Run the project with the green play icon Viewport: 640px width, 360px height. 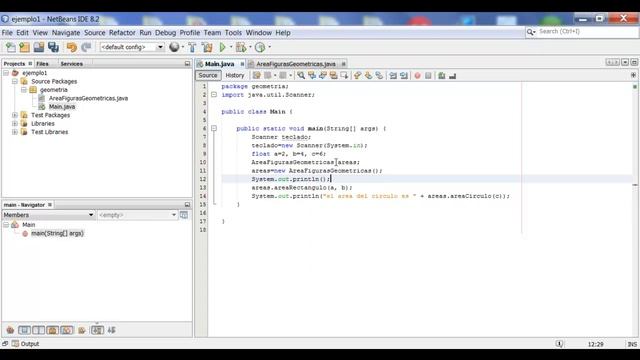pos(222,47)
